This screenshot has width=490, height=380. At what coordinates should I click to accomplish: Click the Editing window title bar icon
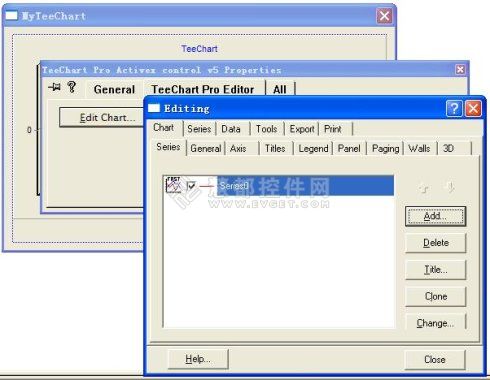pyautogui.click(x=154, y=108)
